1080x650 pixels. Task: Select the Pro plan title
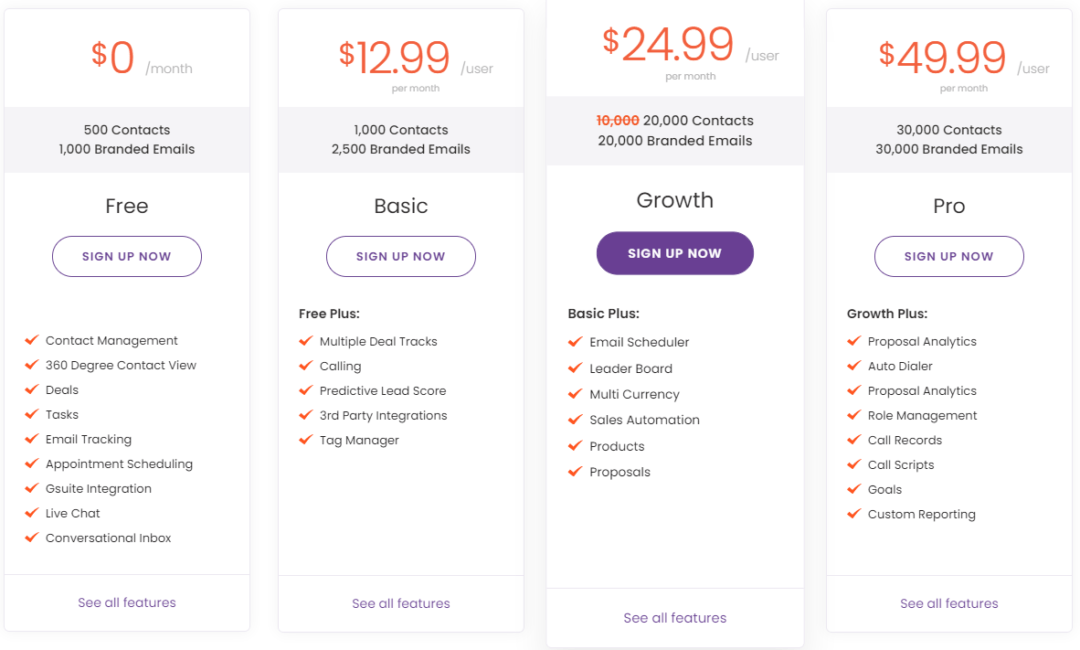click(948, 206)
